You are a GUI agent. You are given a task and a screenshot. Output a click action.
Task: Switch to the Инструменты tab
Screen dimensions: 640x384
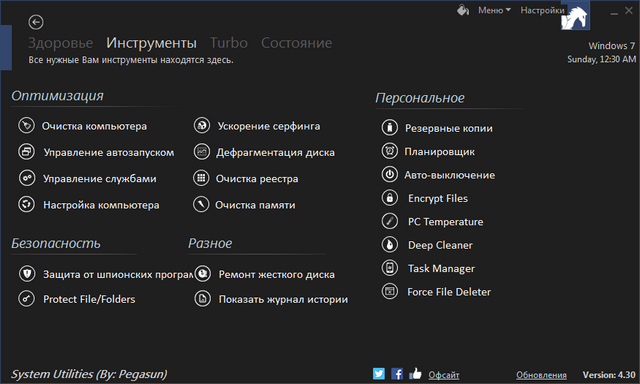click(x=151, y=43)
